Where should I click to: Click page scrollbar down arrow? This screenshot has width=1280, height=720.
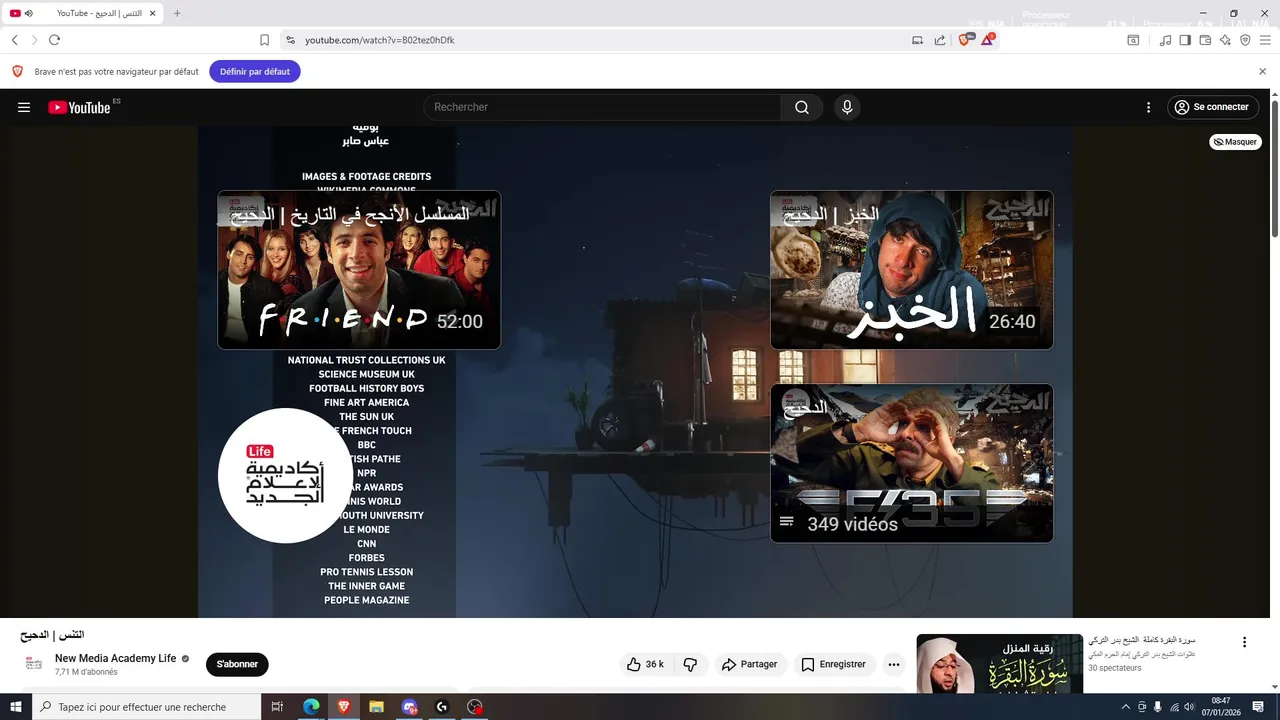tap(1275, 687)
